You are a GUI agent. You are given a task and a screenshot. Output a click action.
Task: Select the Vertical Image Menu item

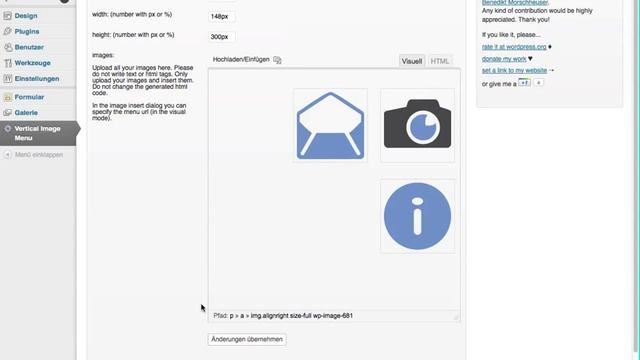click(x=38, y=133)
